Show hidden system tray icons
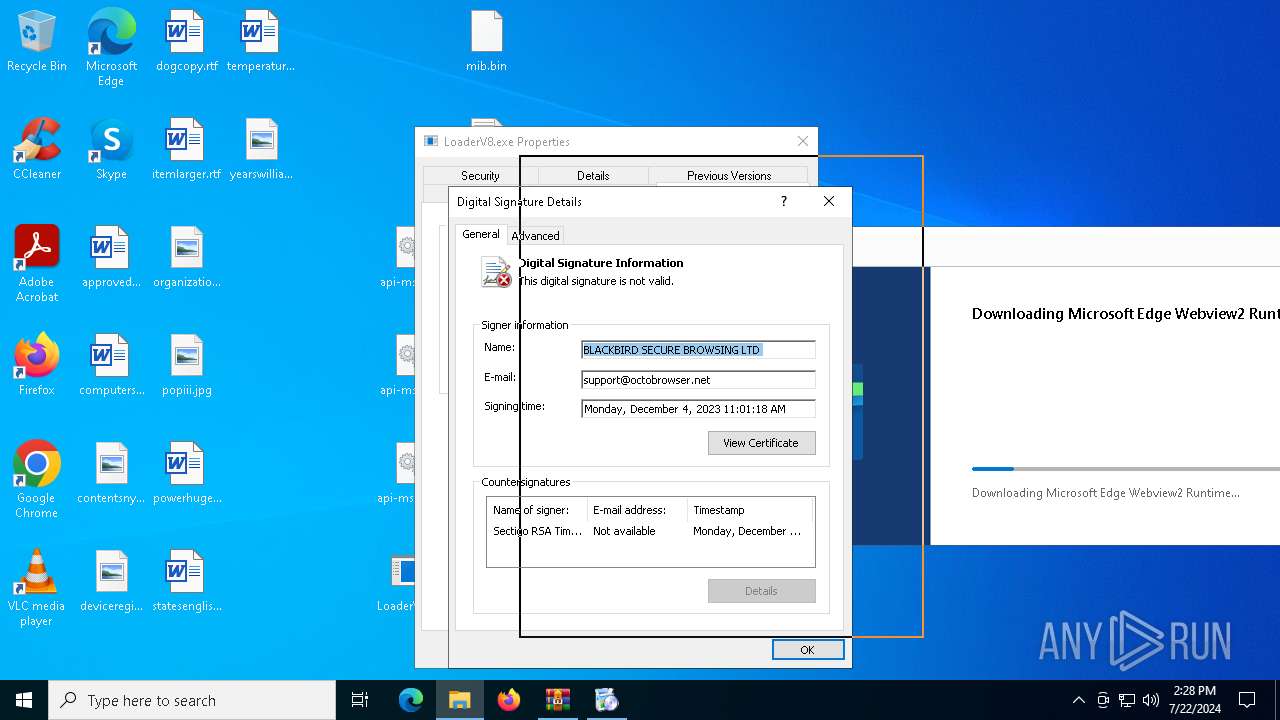Screen dimensions: 1280x720 tap(1078, 700)
